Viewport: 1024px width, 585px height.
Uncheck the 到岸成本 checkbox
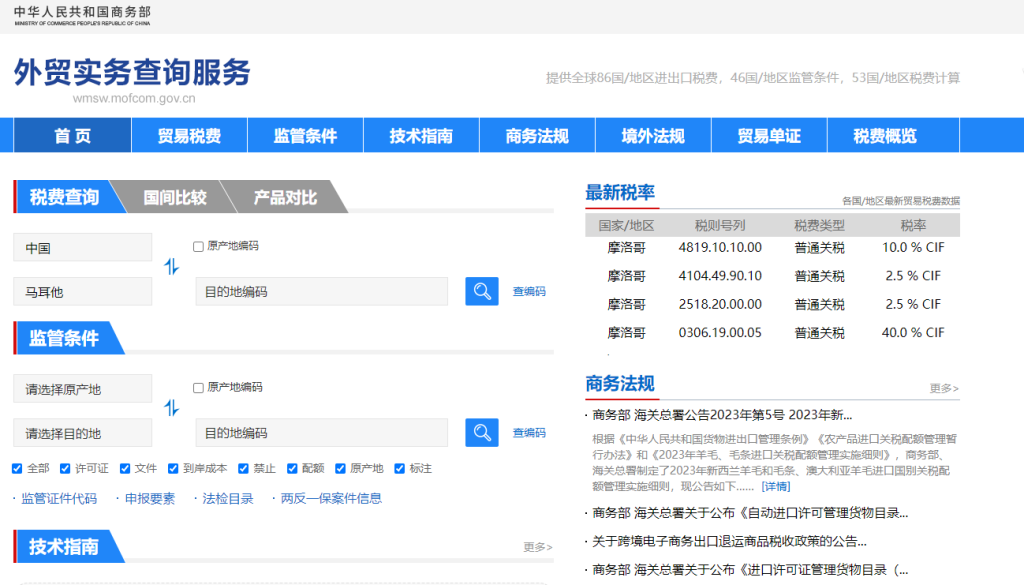pyautogui.click(x=173, y=468)
